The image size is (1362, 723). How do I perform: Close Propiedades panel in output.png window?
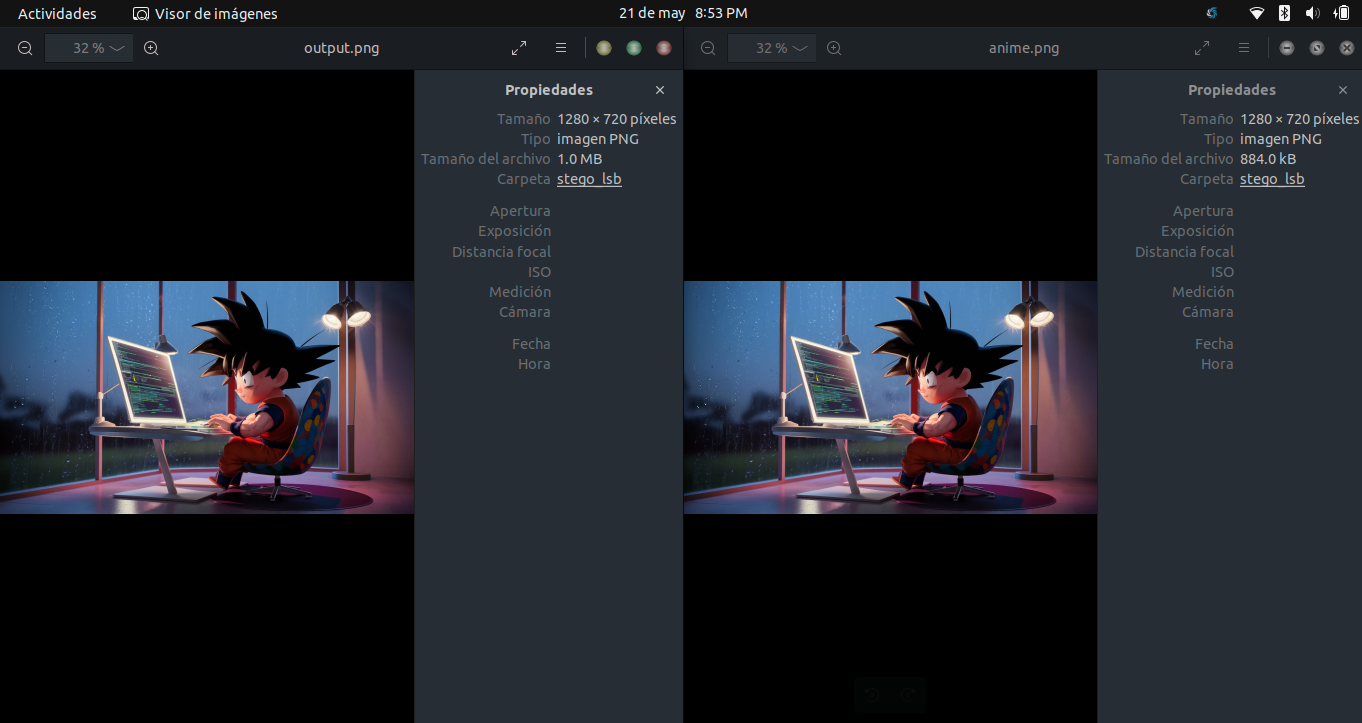660,90
